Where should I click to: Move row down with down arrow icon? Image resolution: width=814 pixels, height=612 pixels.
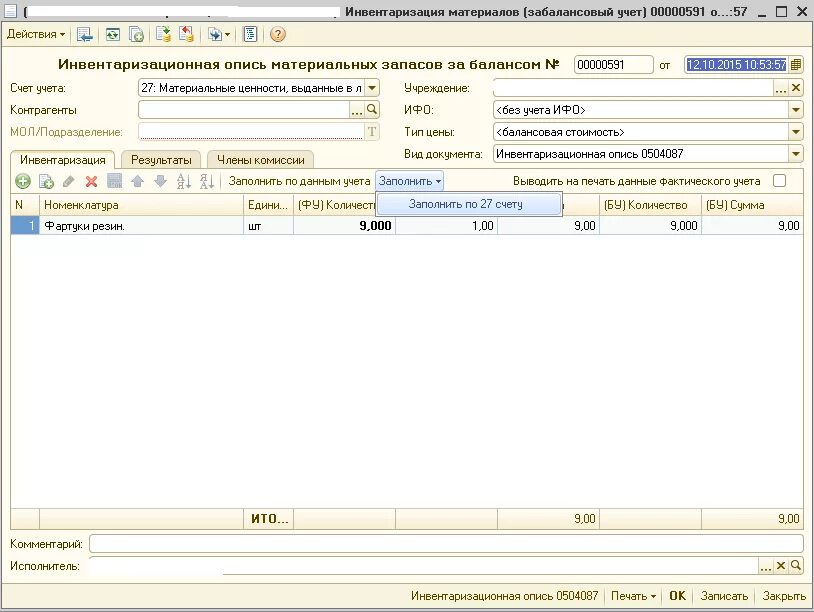160,181
